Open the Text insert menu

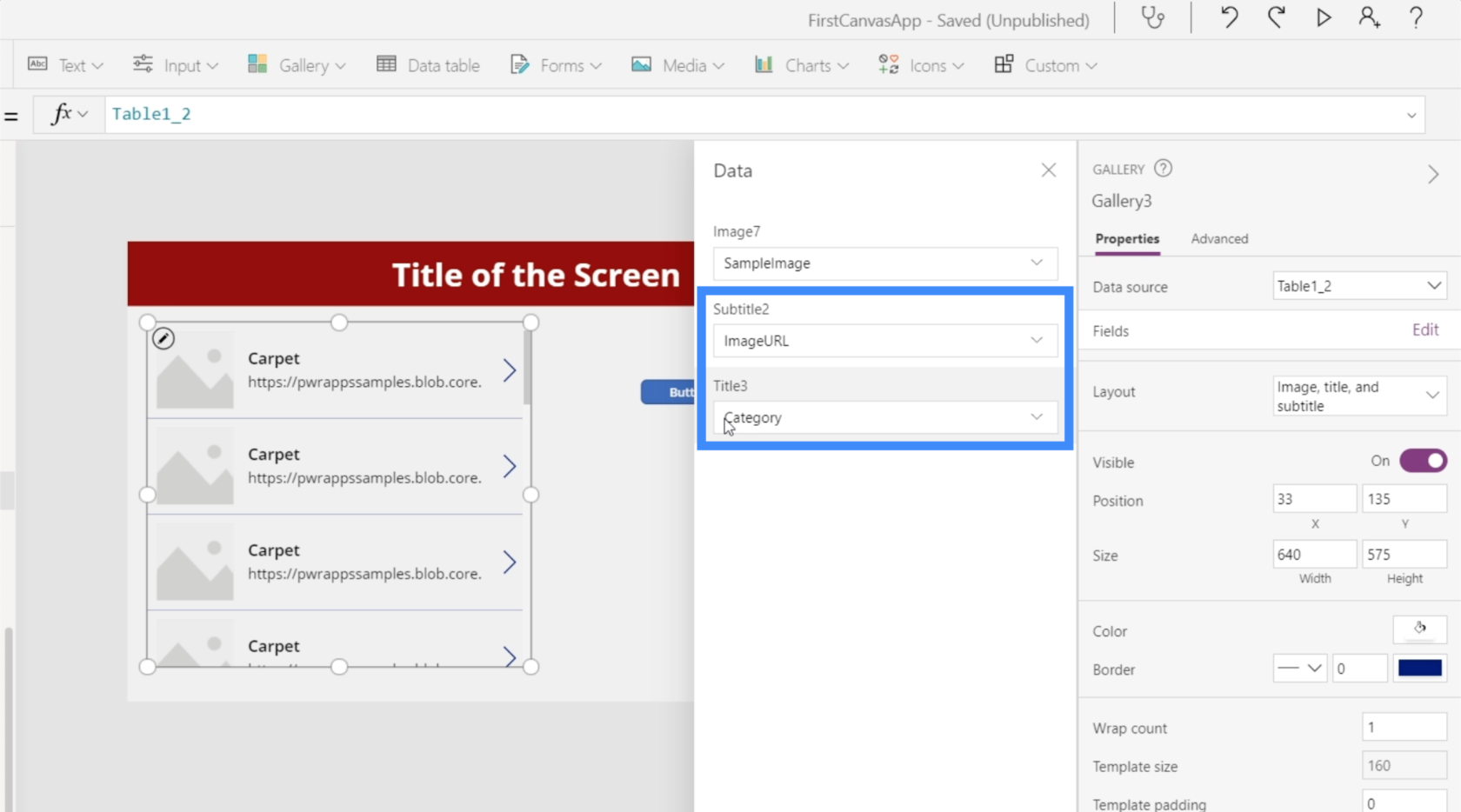[x=65, y=65]
